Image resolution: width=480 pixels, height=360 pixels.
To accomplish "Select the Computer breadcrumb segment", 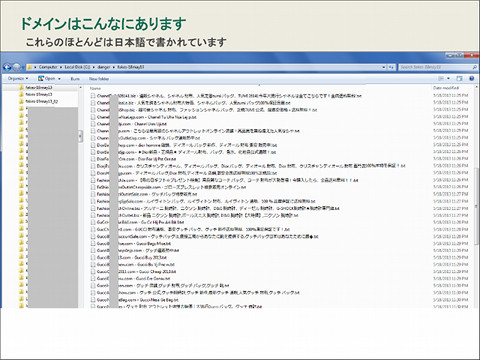I will 48,67.
